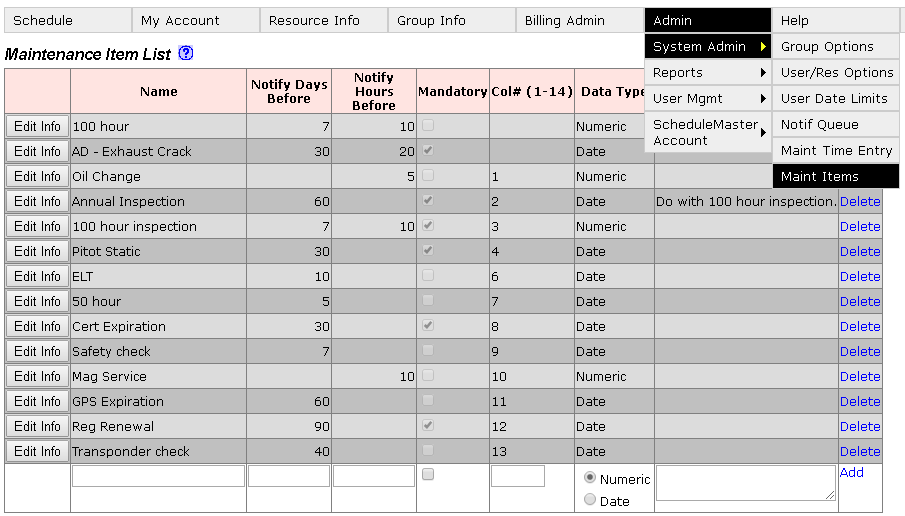Expand the System Admin submenu
905x516 pixels.
tap(708, 46)
